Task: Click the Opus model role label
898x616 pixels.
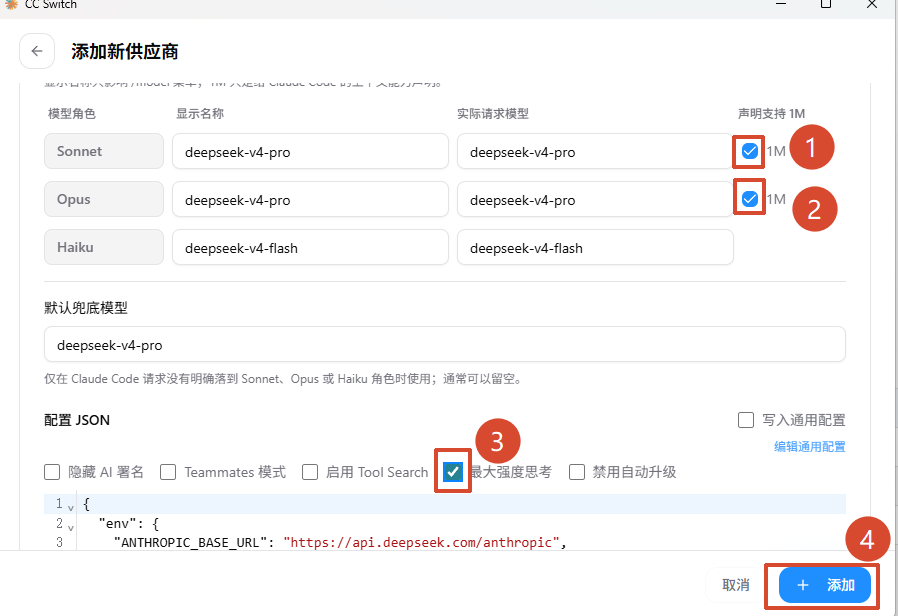Action: [x=104, y=200]
